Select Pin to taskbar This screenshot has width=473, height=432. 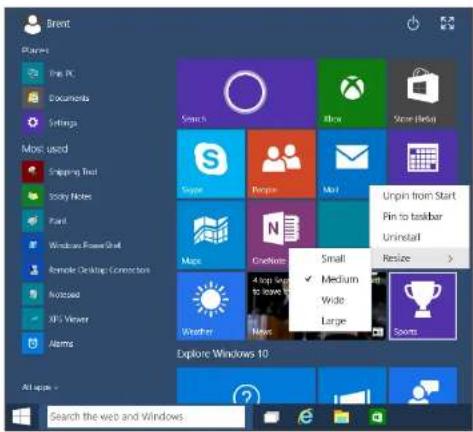pos(419,216)
